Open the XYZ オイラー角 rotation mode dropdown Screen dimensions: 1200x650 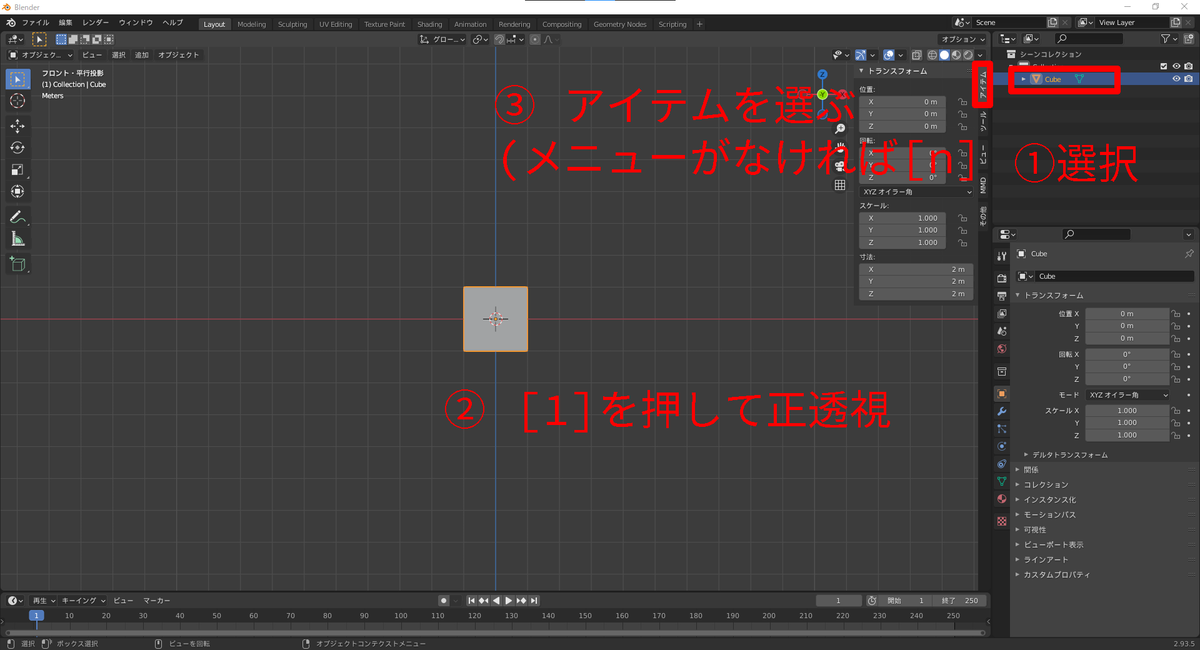(x=916, y=192)
